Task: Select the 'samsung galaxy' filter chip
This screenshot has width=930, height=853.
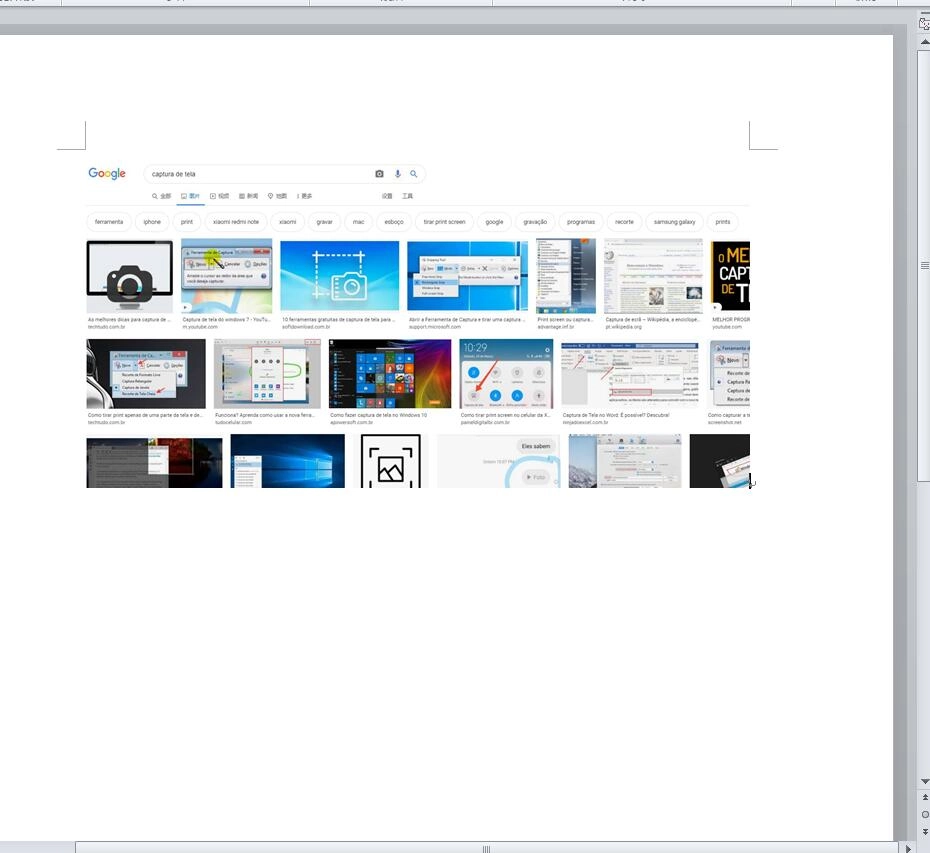Action: click(674, 222)
